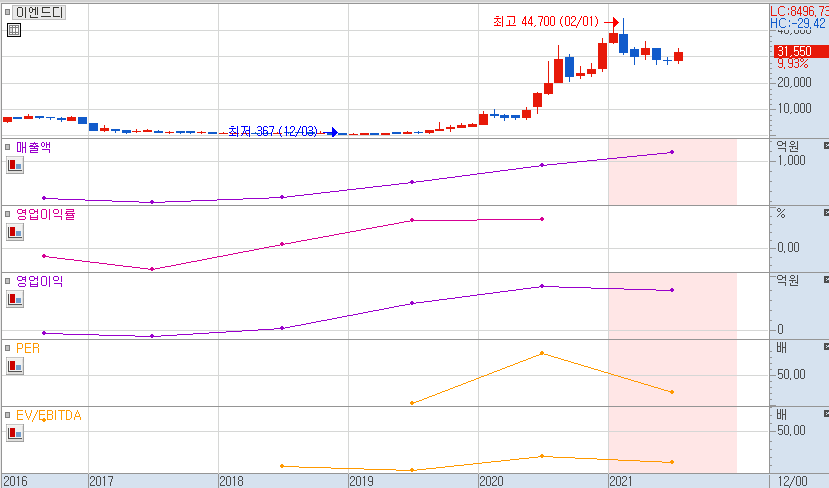Close the EV/EBITDA panel with its corner button
Screen dimensions: 829x488
(x=826, y=414)
